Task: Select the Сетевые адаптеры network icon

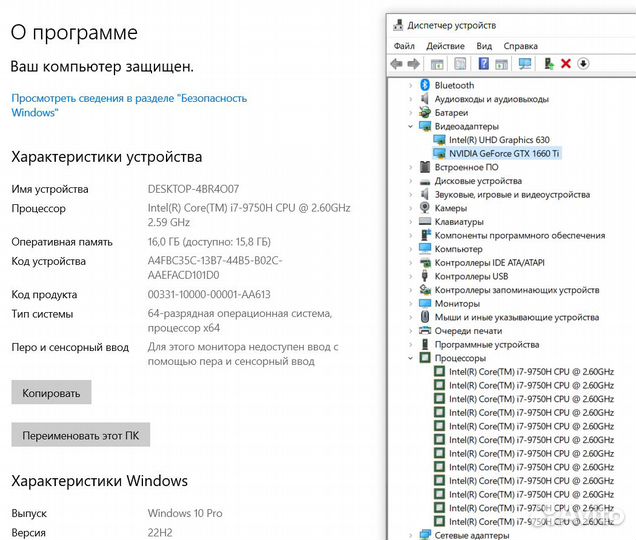Action: point(425,535)
